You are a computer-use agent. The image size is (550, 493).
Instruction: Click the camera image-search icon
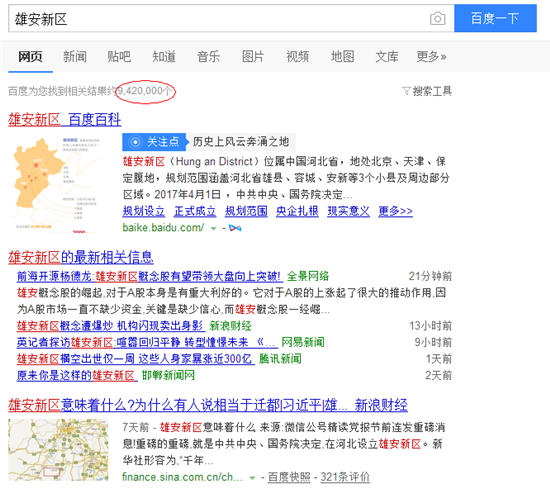click(x=437, y=18)
